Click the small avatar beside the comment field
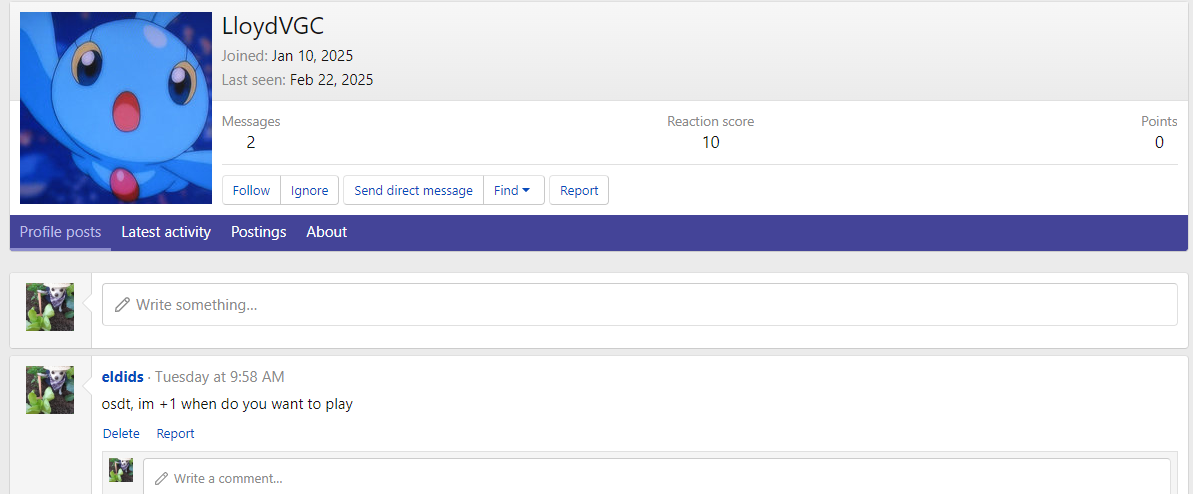This screenshot has height=494, width=1193. (121, 470)
